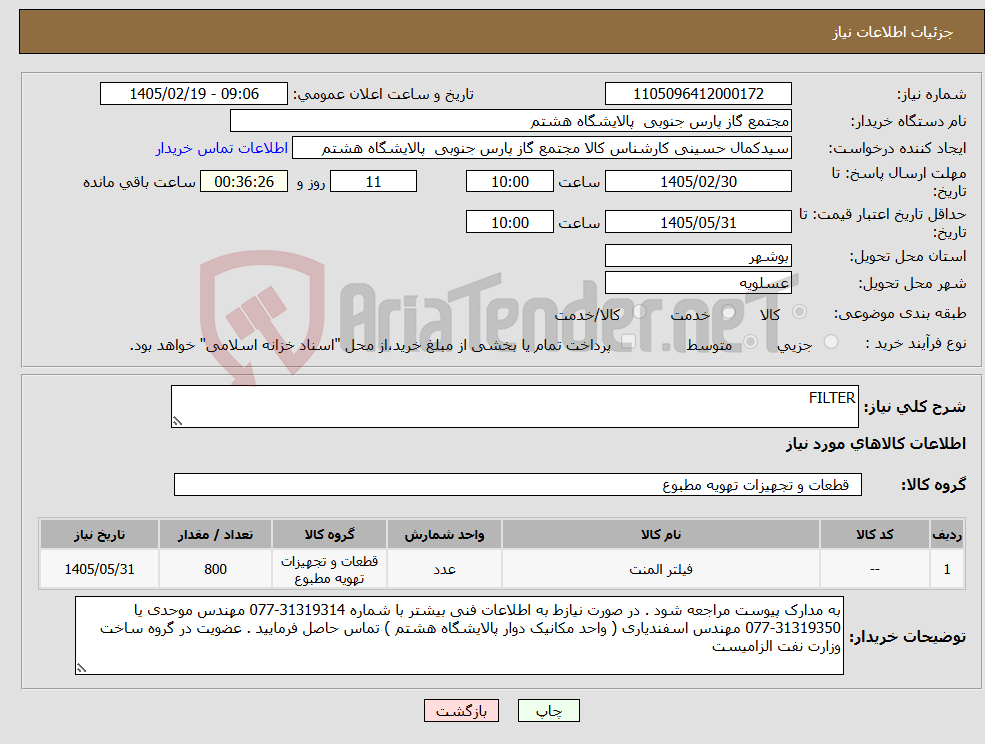Click the announcement date field 1405/02/19 - 09:06
The width and height of the screenshot is (985, 744).
click(193, 94)
